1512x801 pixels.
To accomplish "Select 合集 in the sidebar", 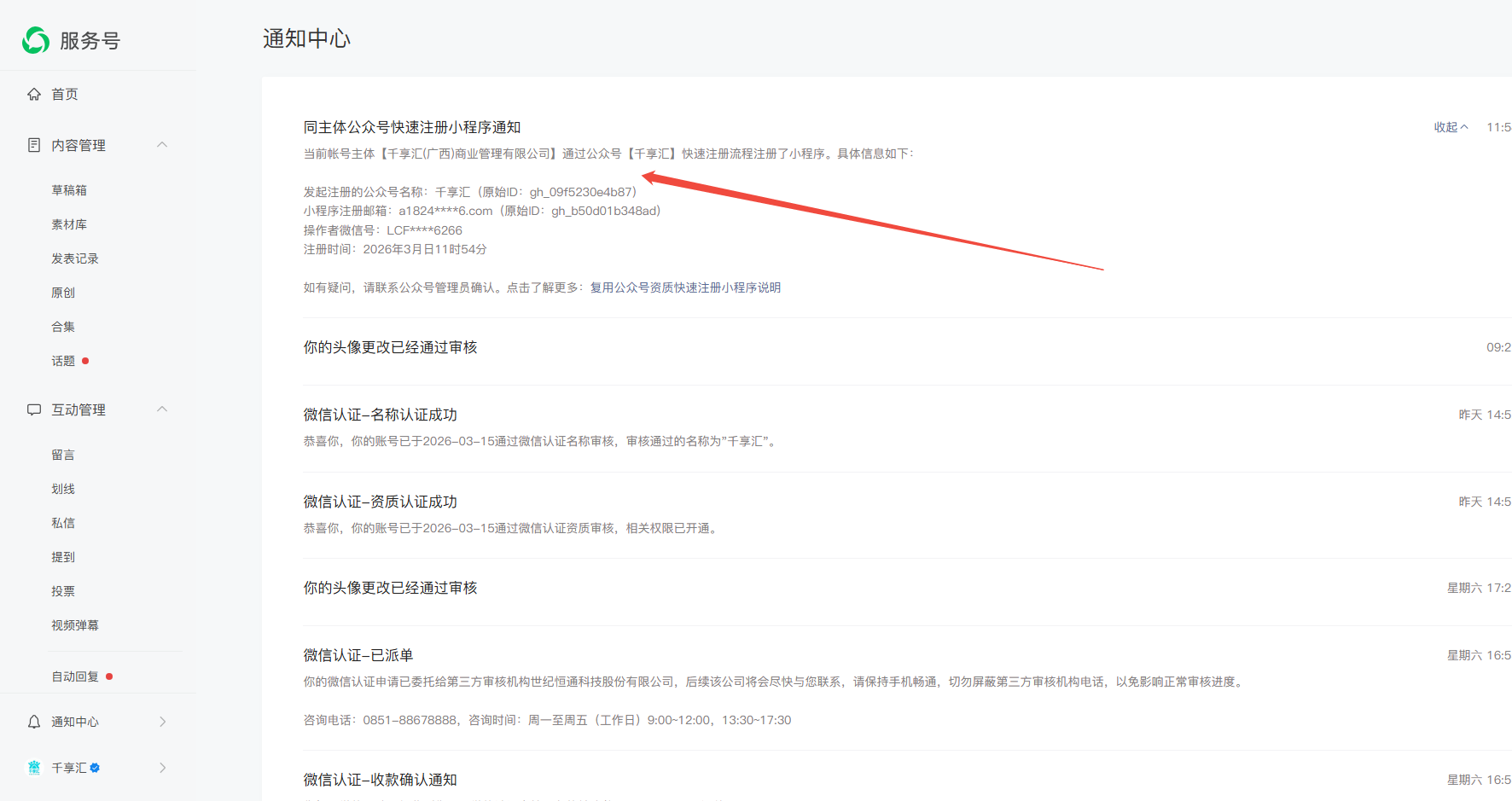I will [63, 327].
